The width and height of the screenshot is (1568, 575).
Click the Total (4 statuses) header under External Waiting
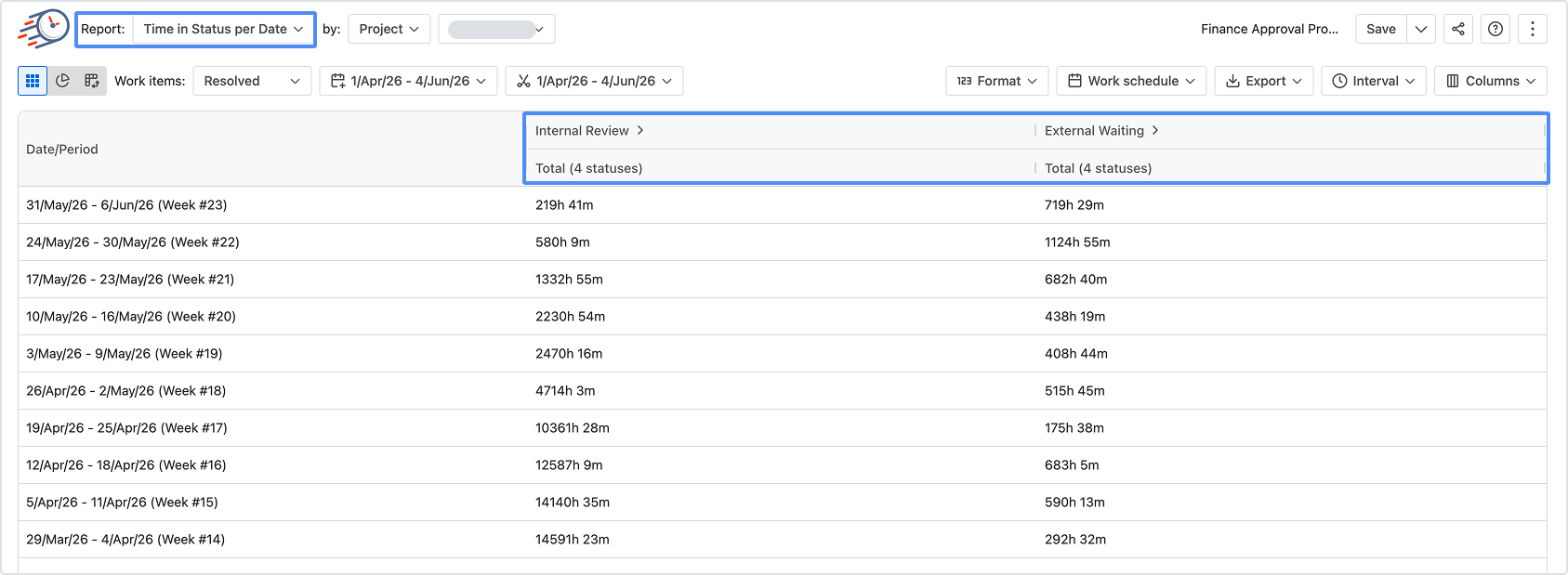pyautogui.click(x=1099, y=168)
